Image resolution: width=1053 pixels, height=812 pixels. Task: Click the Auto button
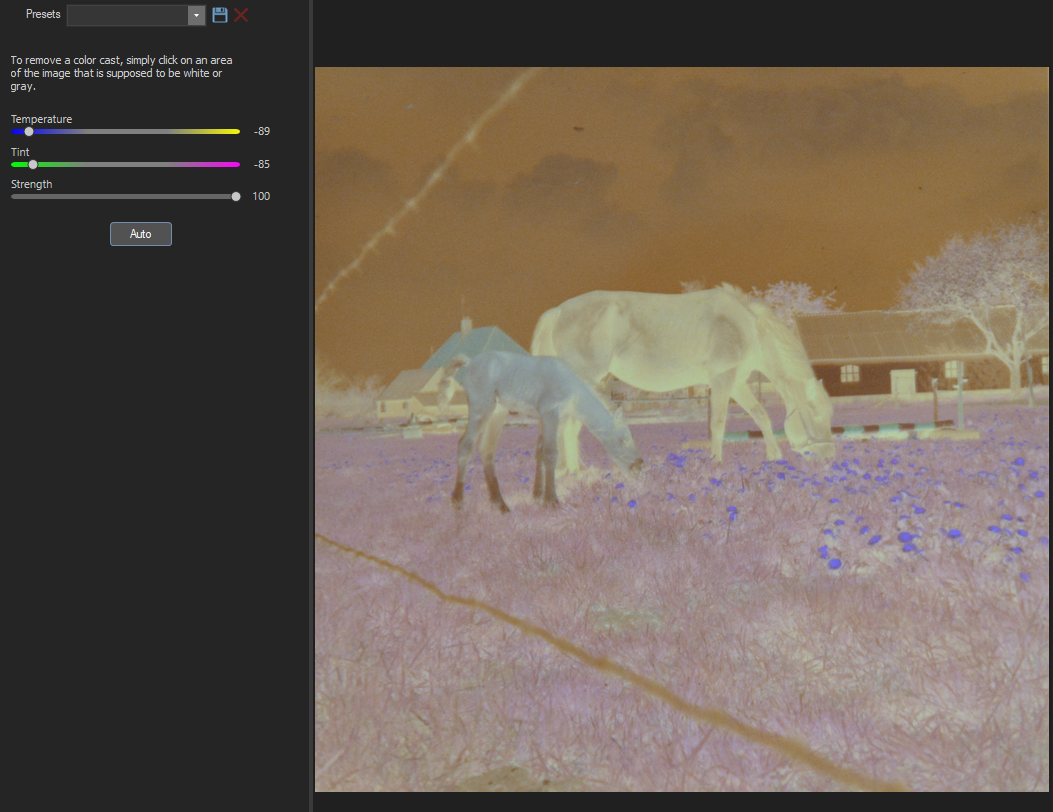point(141,234)
